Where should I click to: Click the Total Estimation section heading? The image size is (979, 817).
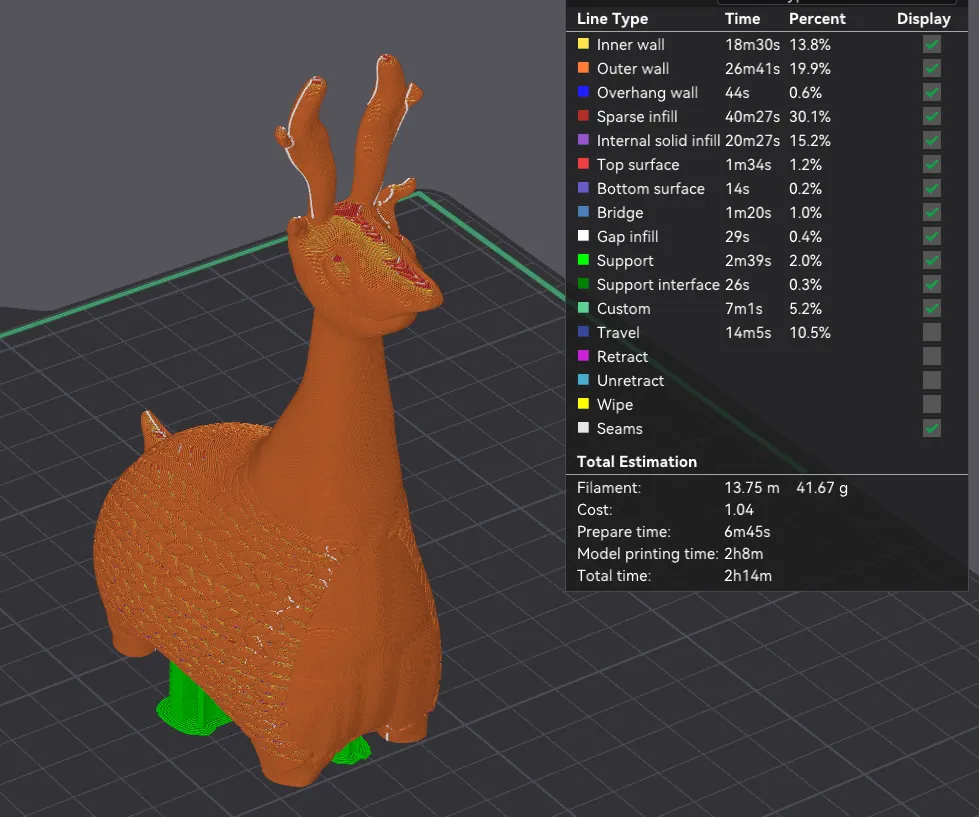(x=637, y=462)
